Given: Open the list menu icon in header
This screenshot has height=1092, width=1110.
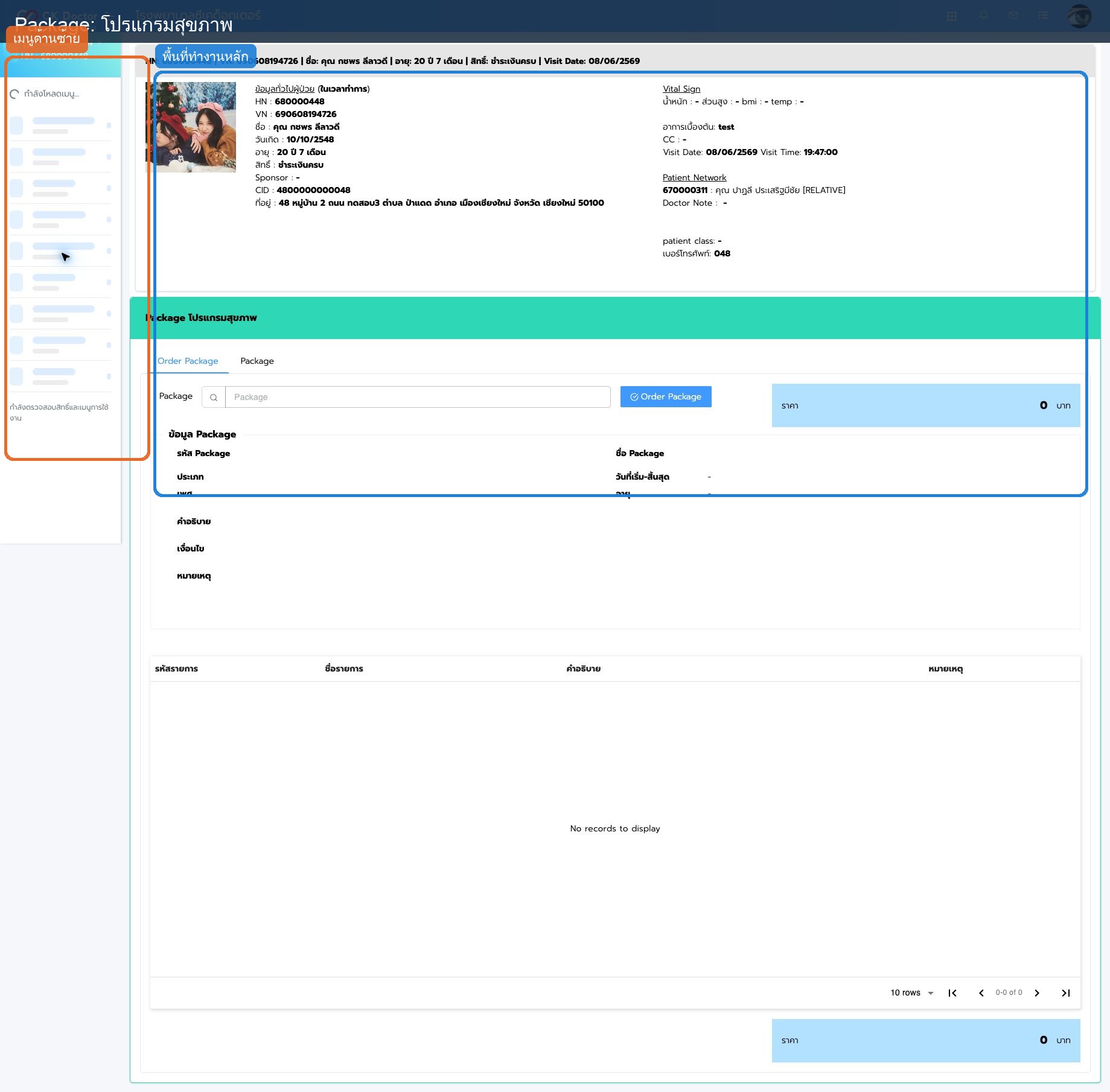Looking at the screenshot, I should [x=1043, y=16].
